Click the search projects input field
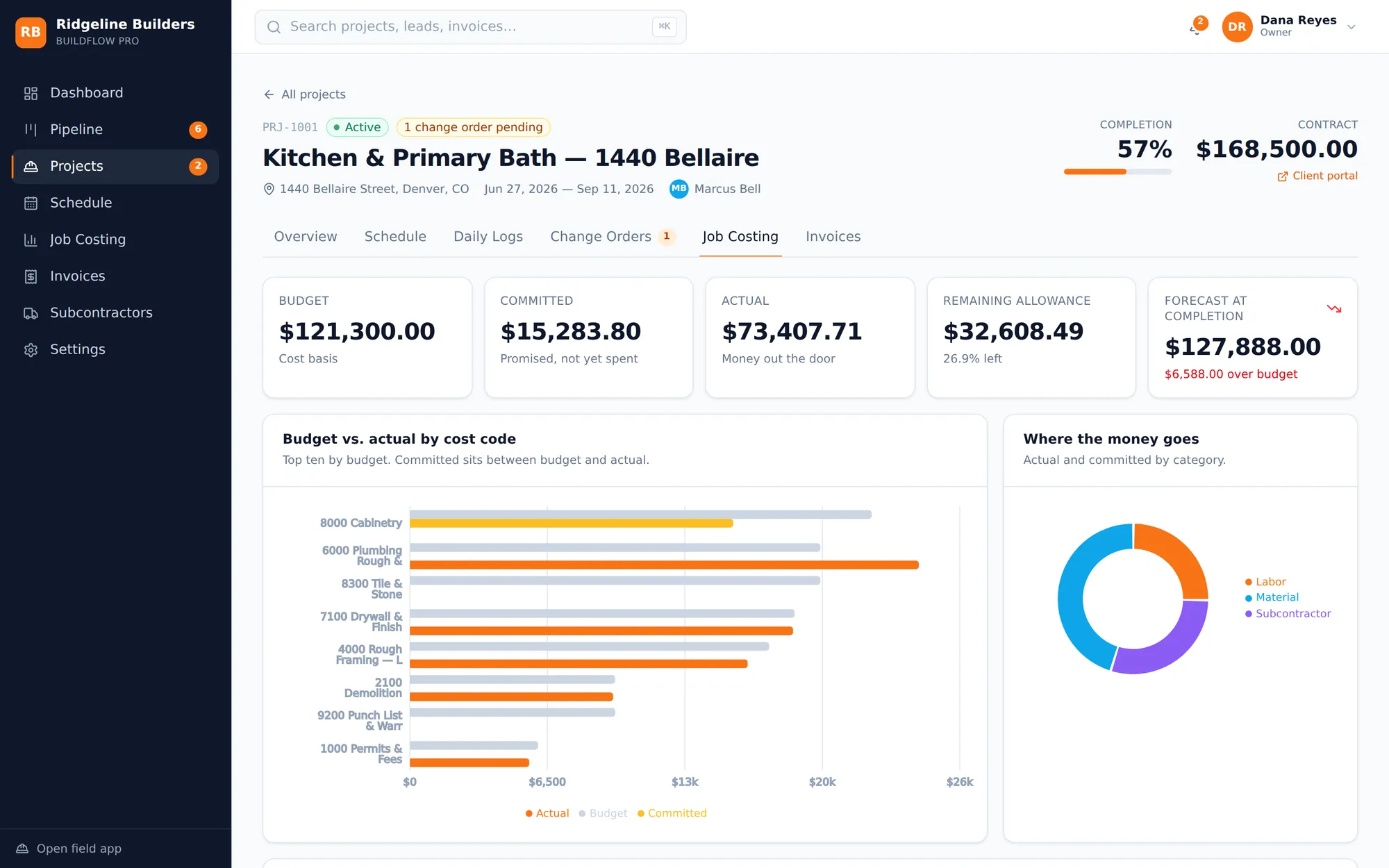This screenshot has width=1389, height=868. click(470, 27)
